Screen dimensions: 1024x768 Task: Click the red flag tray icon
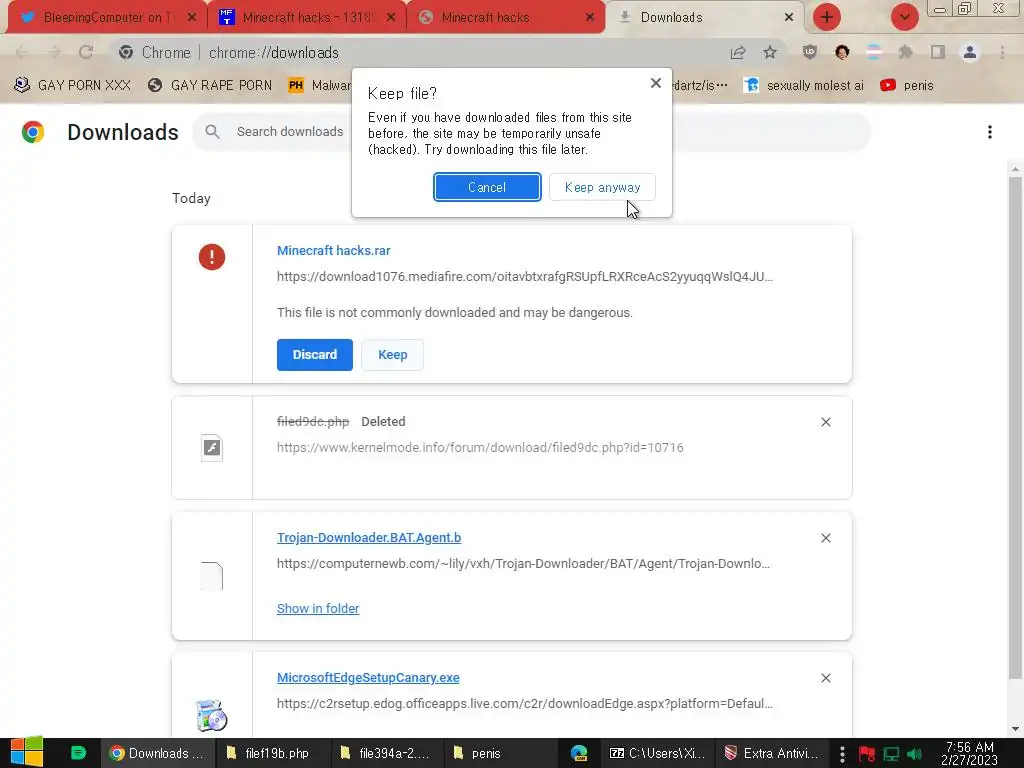tap(867, 754)
